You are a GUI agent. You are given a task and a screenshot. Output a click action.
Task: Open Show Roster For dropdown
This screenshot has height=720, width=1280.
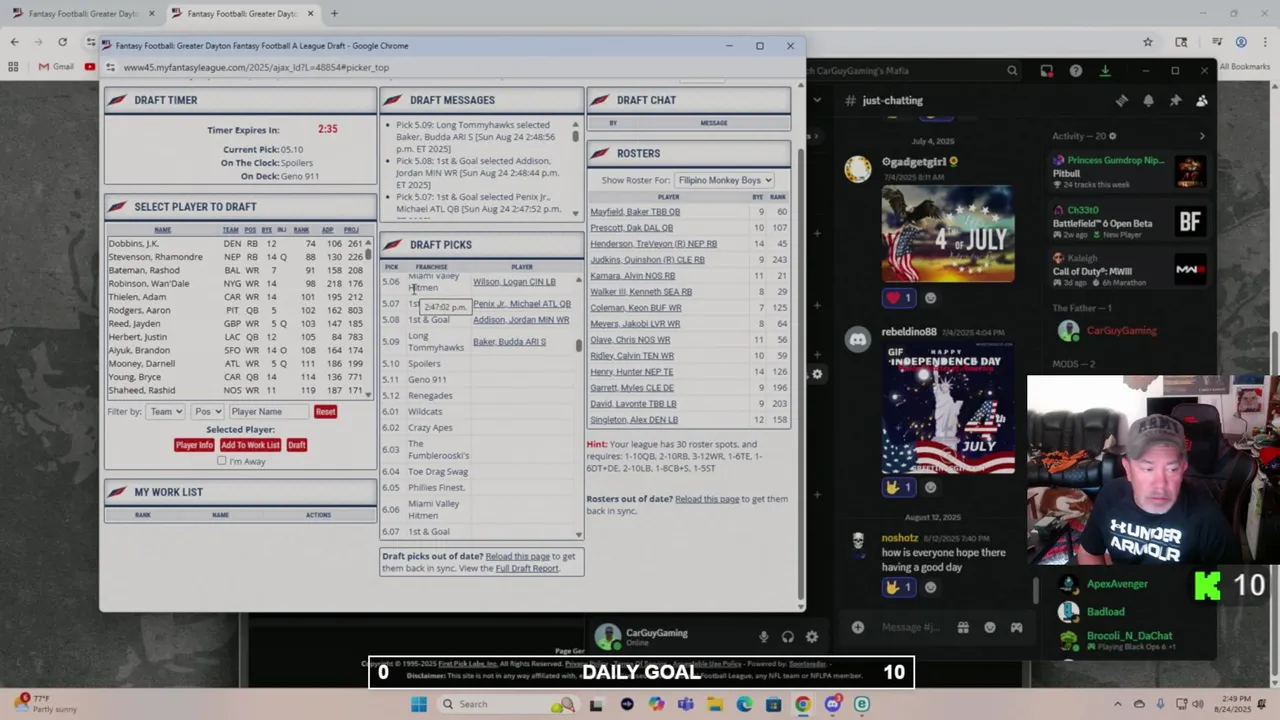(x=724, y=180)
